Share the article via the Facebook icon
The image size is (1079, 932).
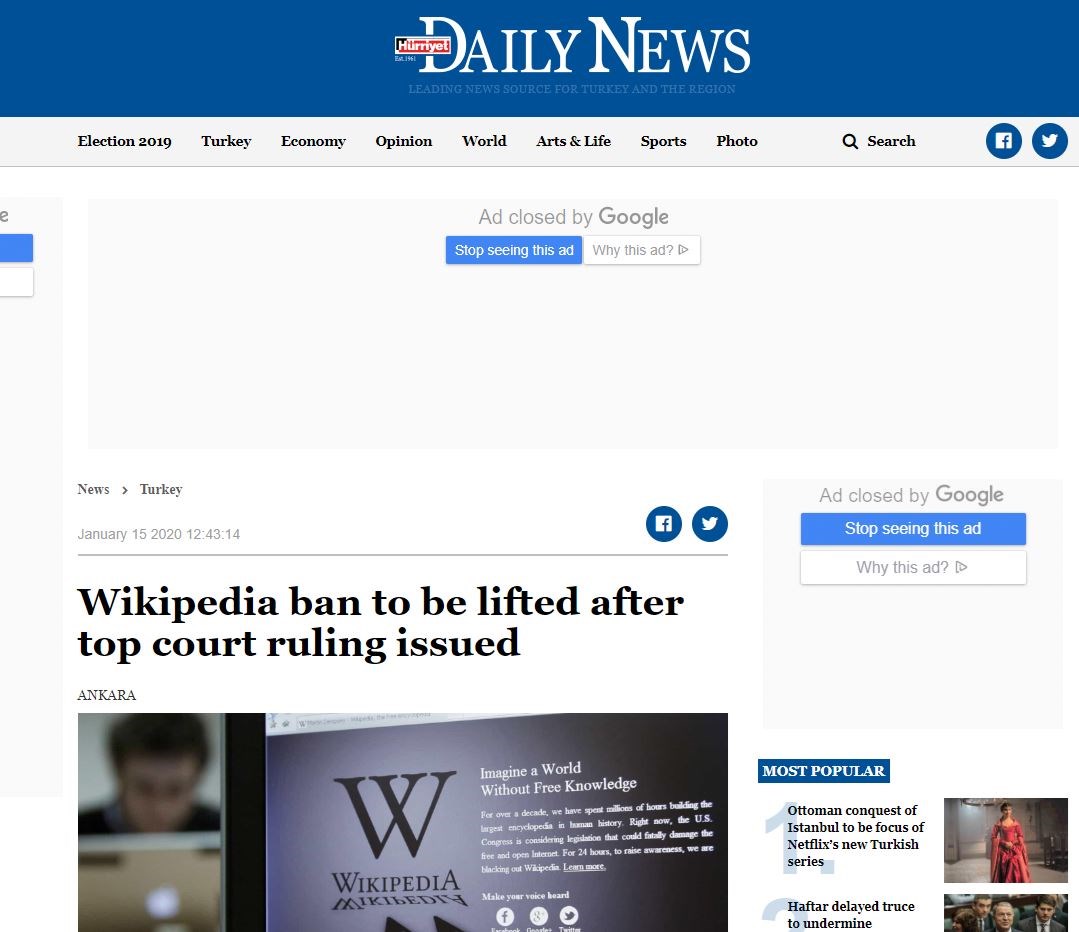[663, 524]
